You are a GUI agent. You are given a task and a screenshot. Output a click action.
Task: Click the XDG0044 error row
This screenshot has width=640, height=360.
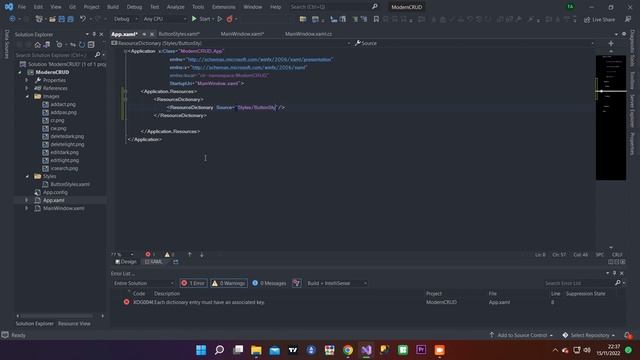click(x=367, y=302)
